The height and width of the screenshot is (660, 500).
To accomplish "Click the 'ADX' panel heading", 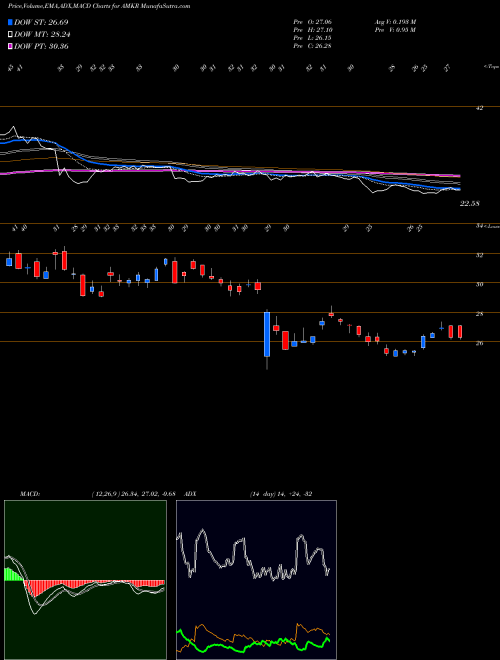I will click(x=191, y=494).
